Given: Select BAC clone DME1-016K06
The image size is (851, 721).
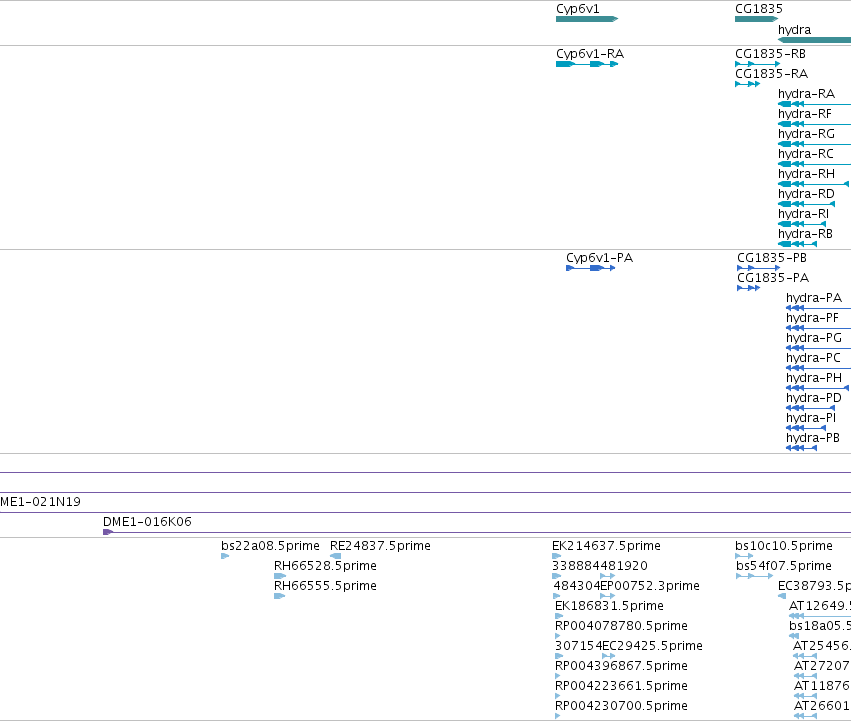Looking at the screenshot, I should (147, 522).
